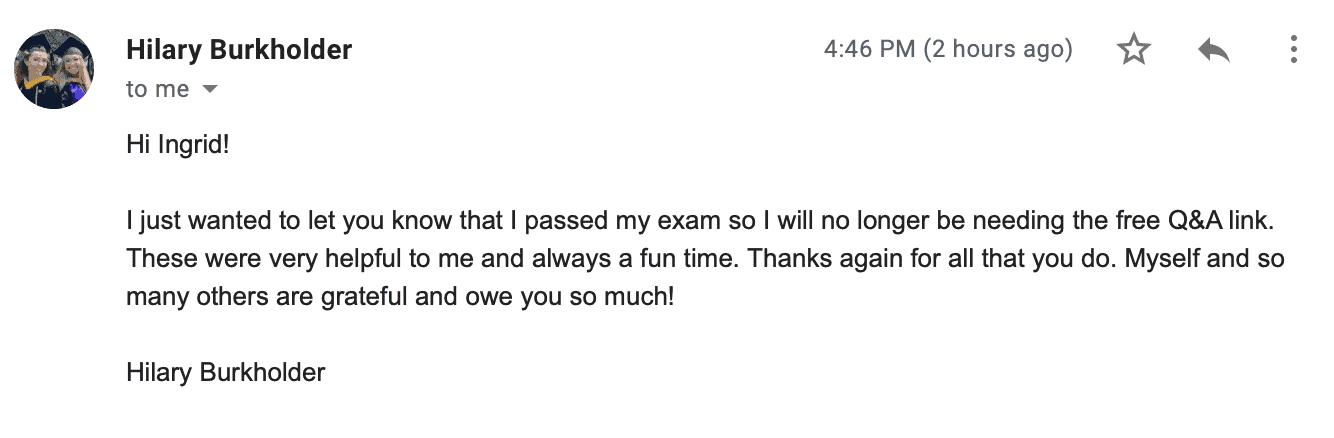Click the 4:46 PM timestamp
The height and width of the screenshot is (438, 1334).
coord(869,49)
